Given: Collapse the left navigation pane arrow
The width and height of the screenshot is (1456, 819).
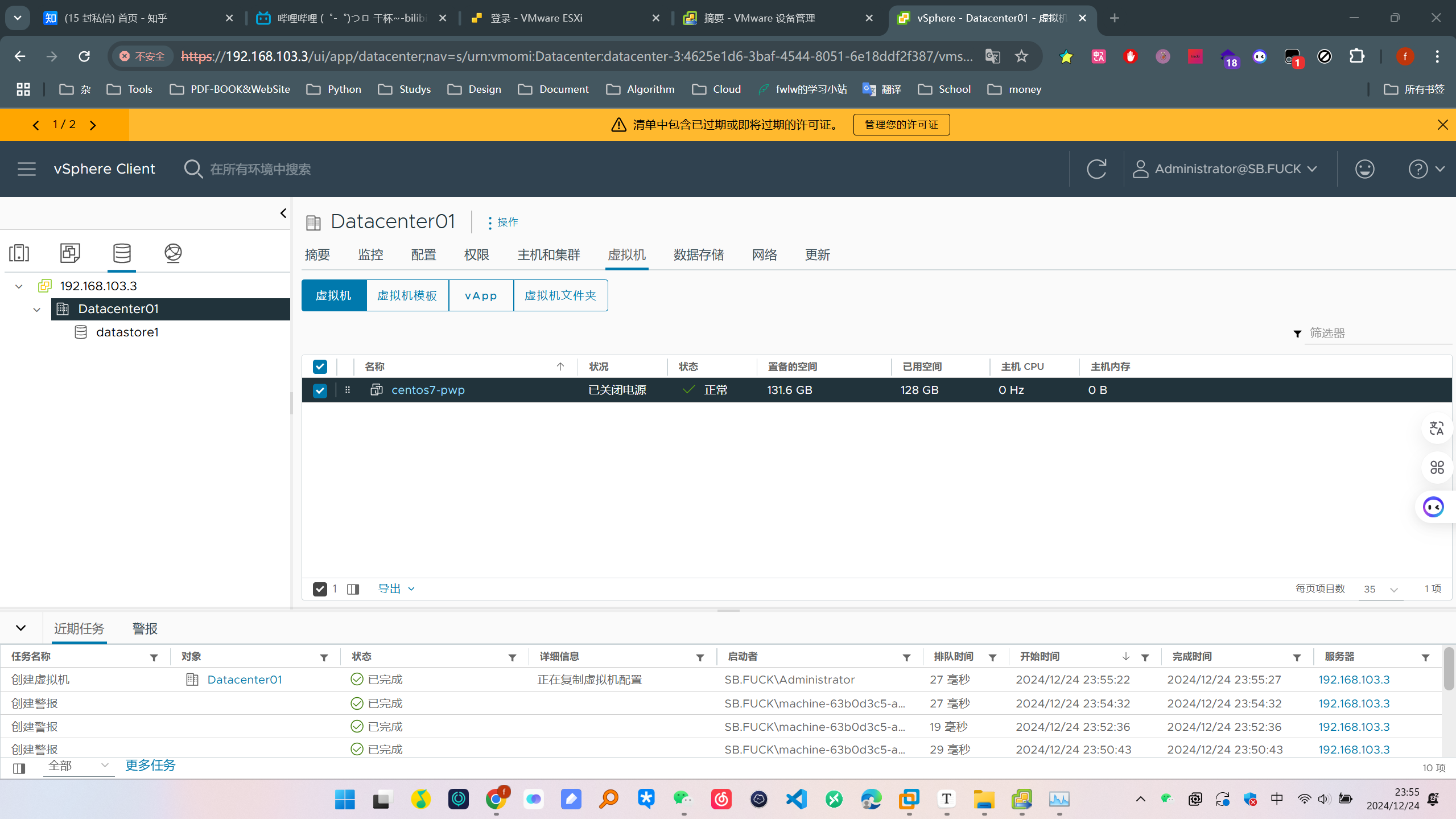Looking at the screenshot, I should 283,213.
